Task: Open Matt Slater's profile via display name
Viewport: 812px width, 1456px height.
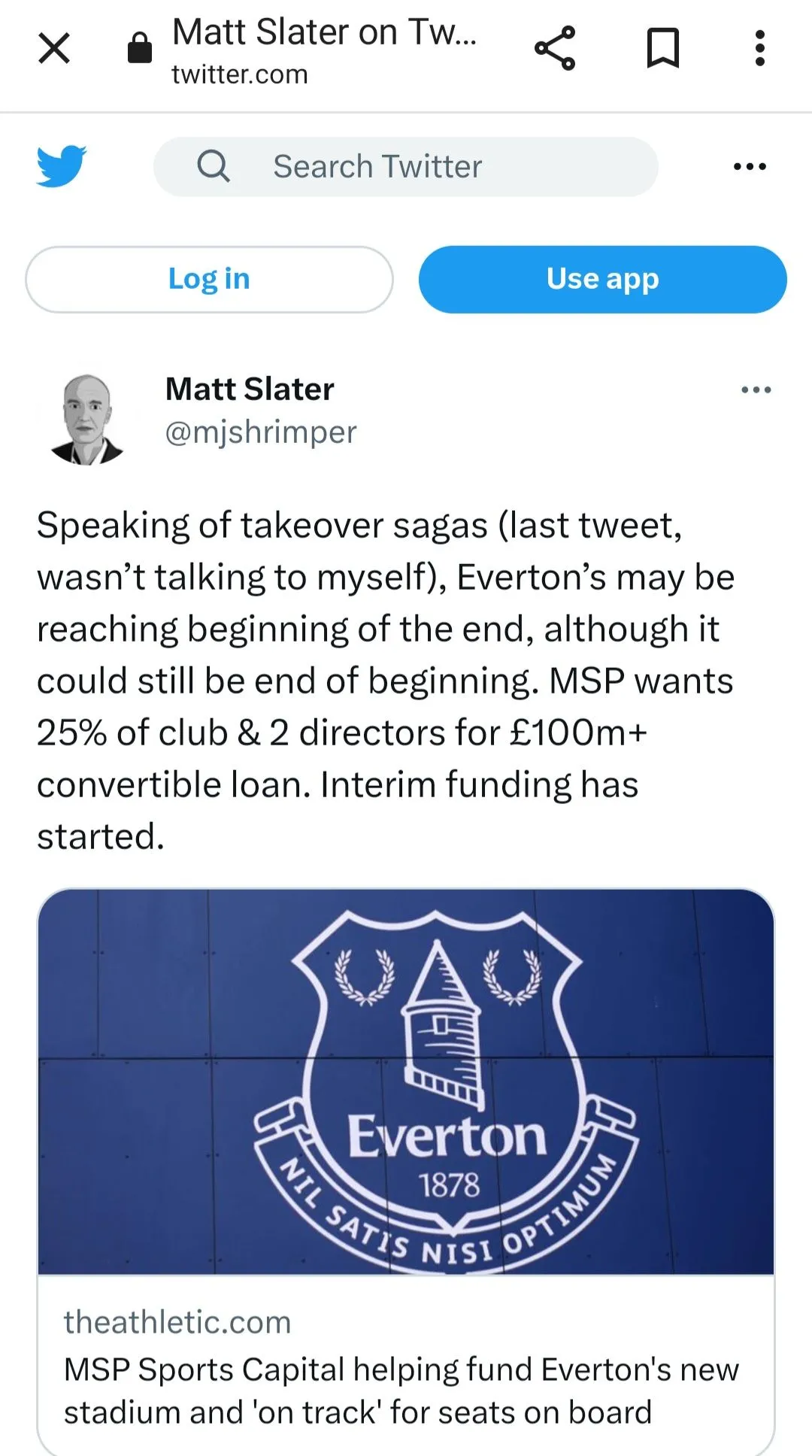Action: coord(250,389)
